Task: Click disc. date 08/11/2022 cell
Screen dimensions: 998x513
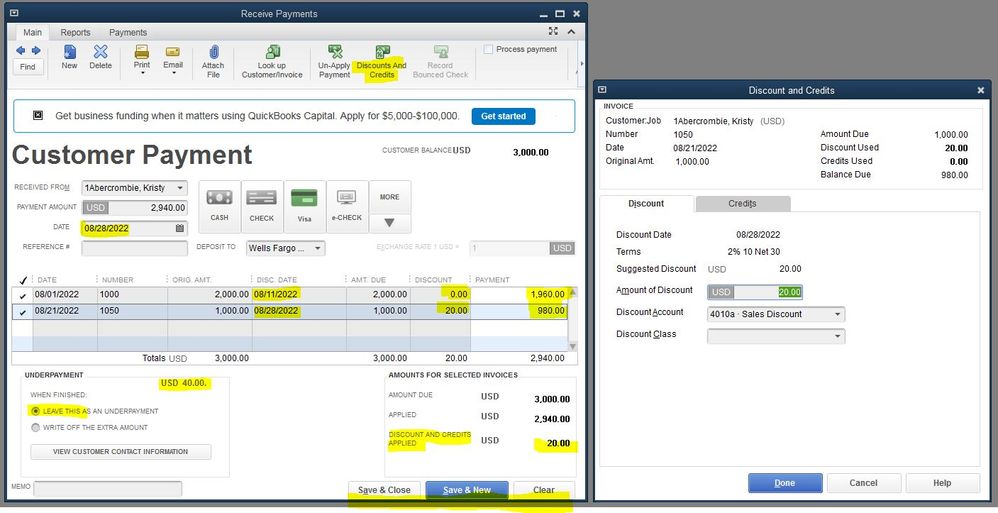Action: pyautogui.click(x=299, y=295)
